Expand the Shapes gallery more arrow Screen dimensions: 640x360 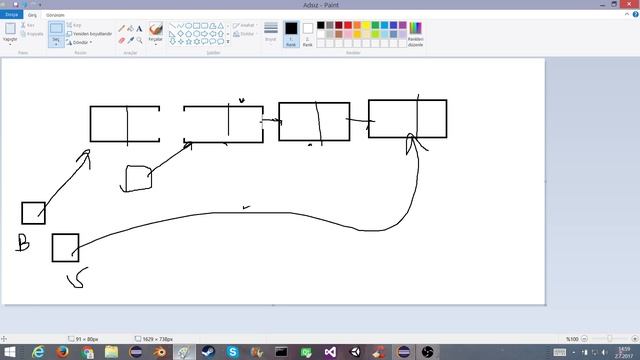228,42
